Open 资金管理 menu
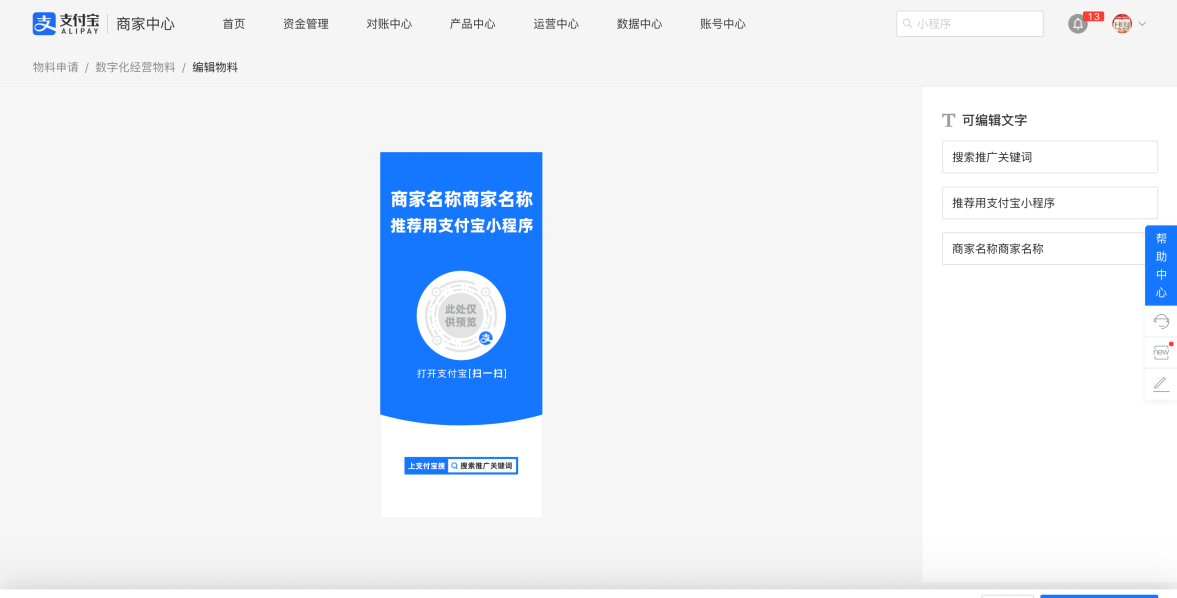The width and height of the screenshot is (1177, 598). (306, 24)
